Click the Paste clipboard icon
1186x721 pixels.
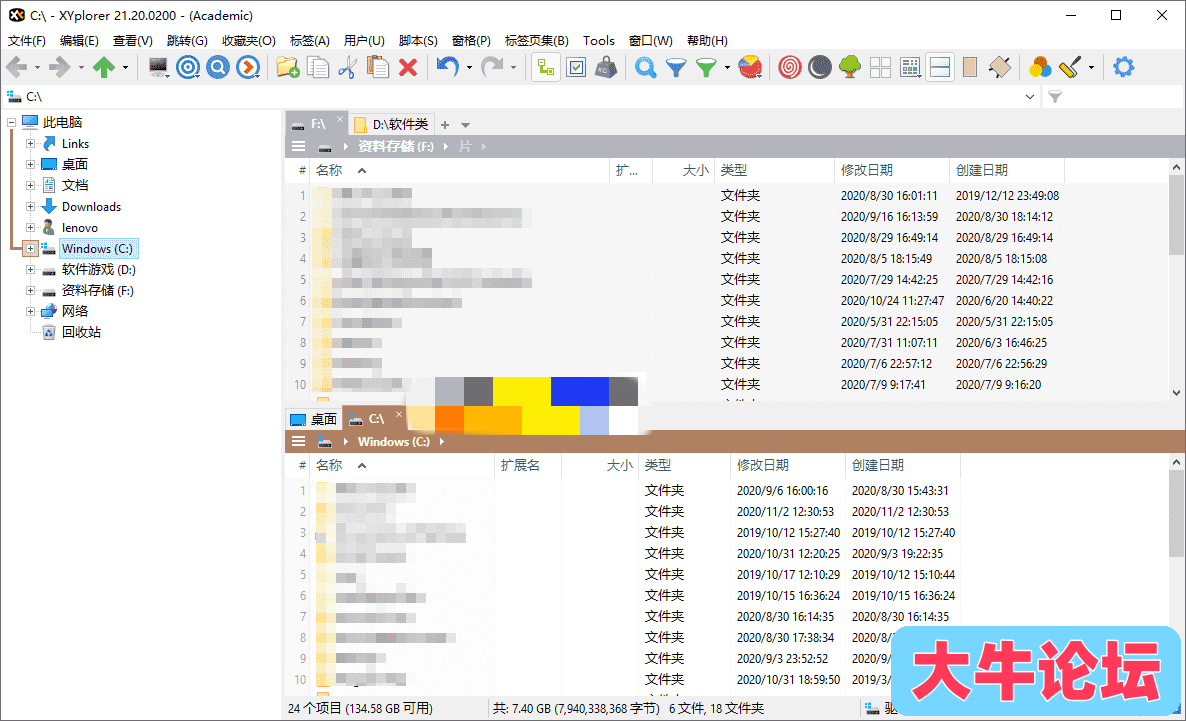(377, 67)
